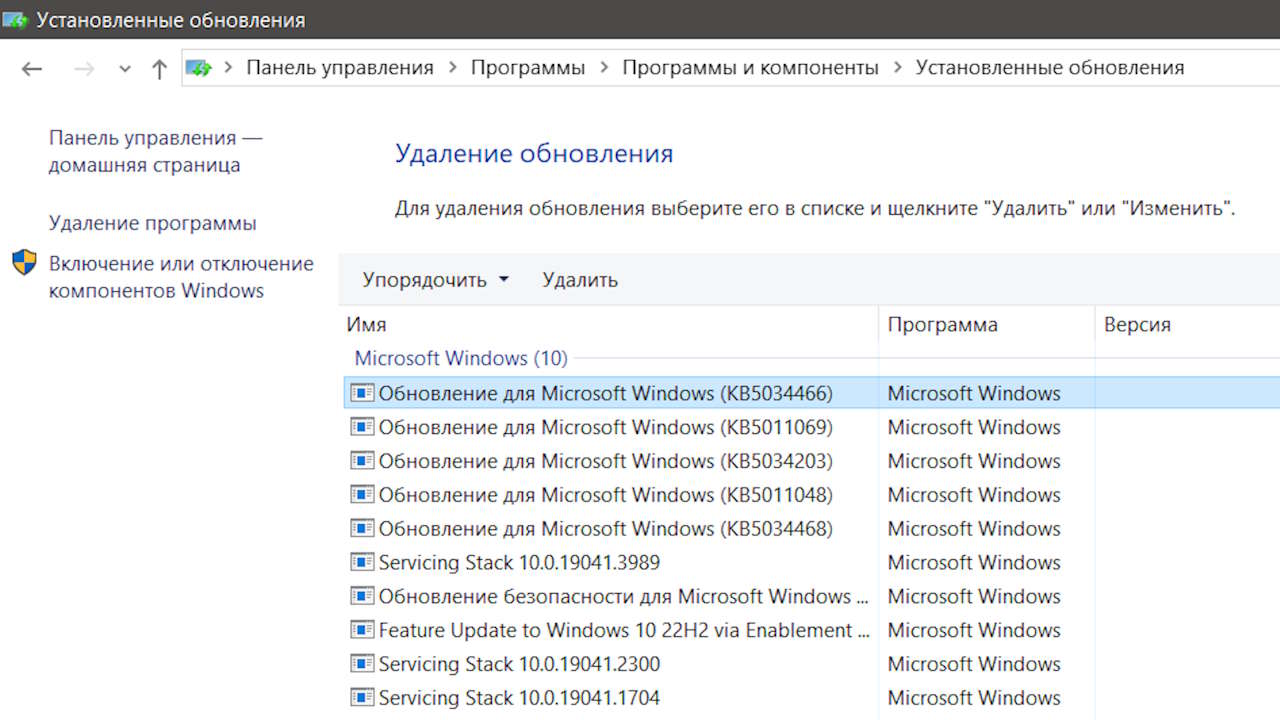Screen dimensions: 1280x720
Task: Select Servicing Stack 10.0.19041.3989 row name
Action: [x=519, y=562]
